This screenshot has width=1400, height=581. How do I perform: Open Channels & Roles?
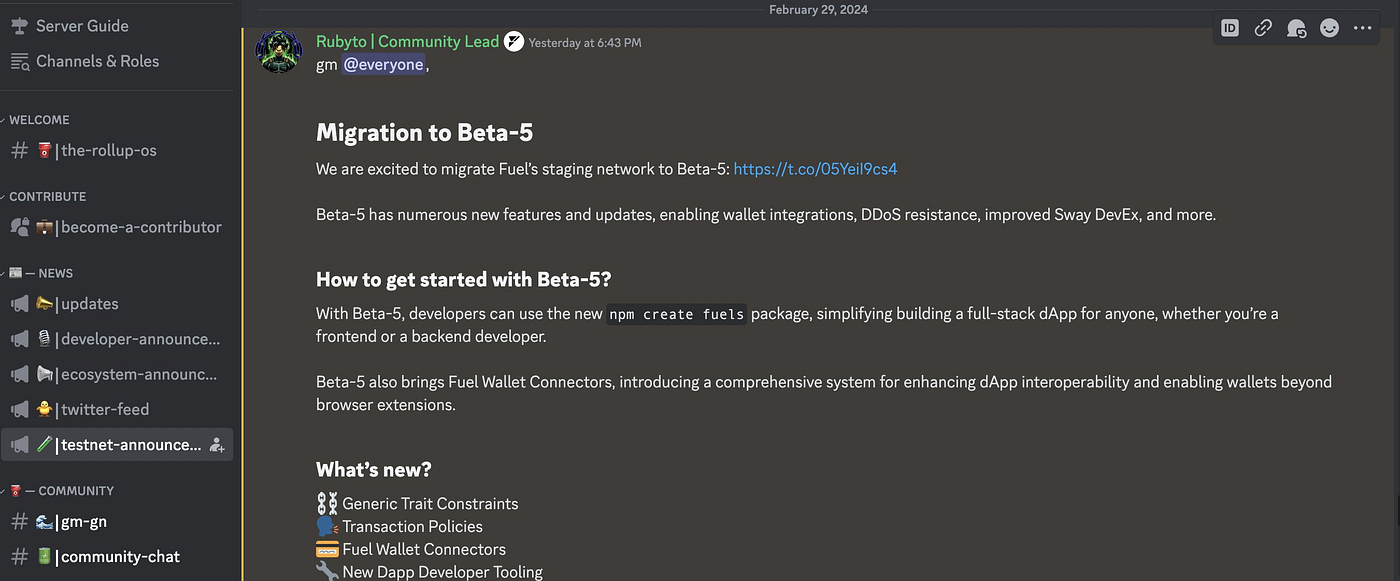(x=97, y=61)
